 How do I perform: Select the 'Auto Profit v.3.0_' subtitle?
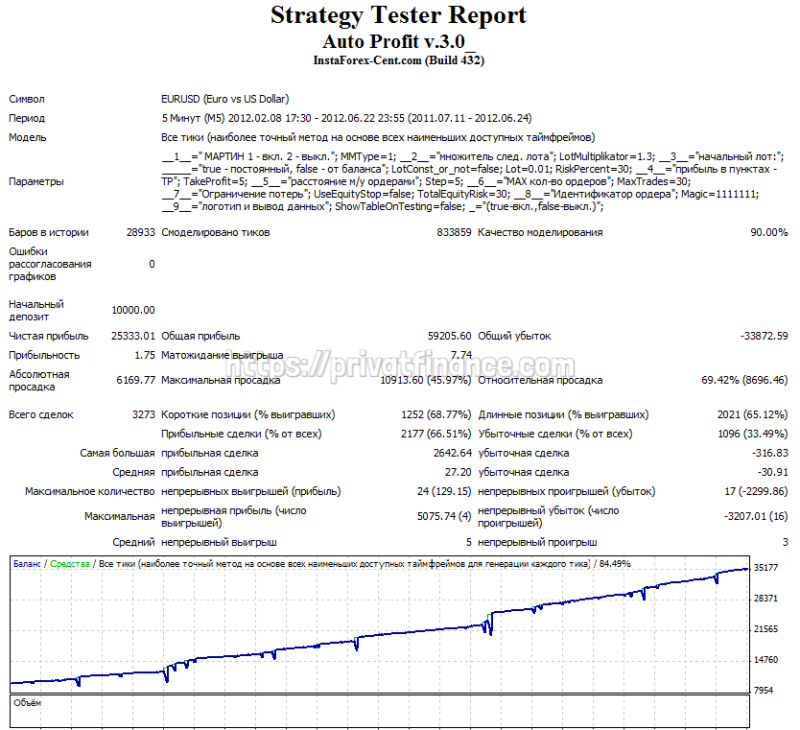click(x=398, y=41)
